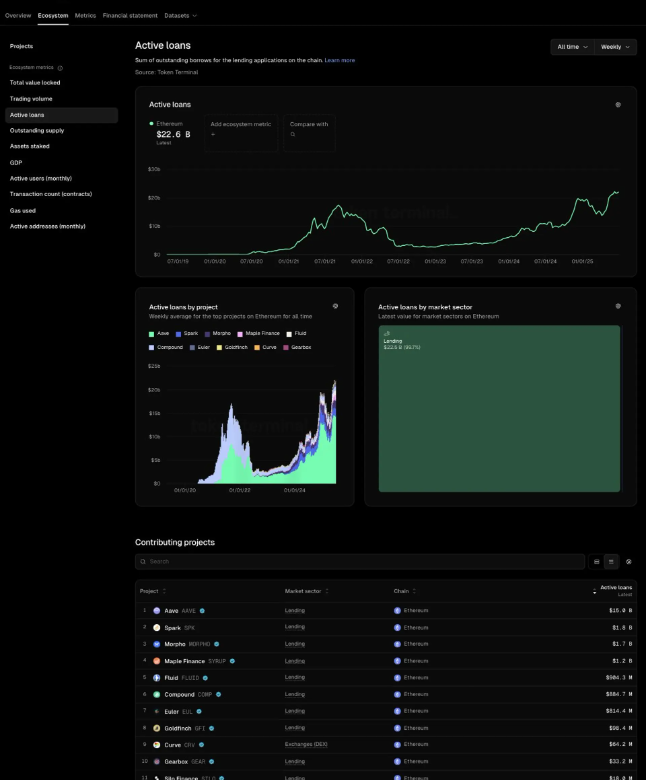Click the Ecosystem metrics info icon
This screenshot has width=646, height=780.
pyautogui.click(x=60, y=68)
